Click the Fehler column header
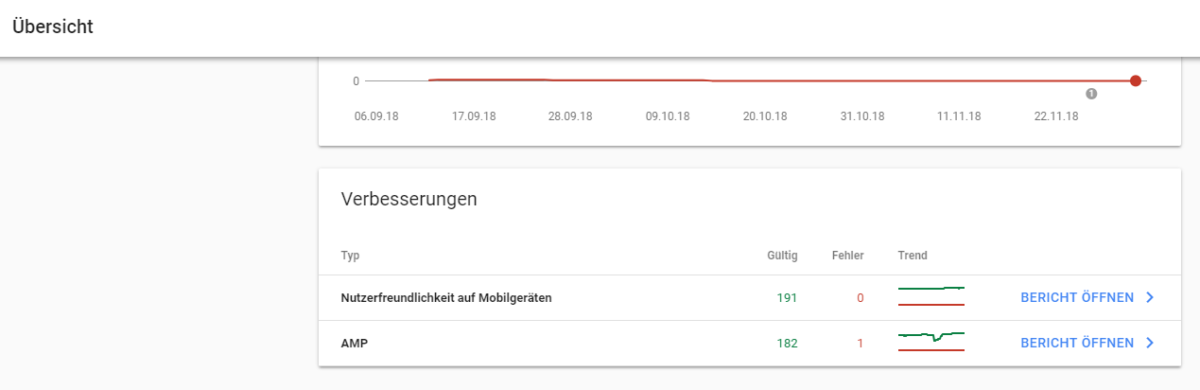 [848, 256]
